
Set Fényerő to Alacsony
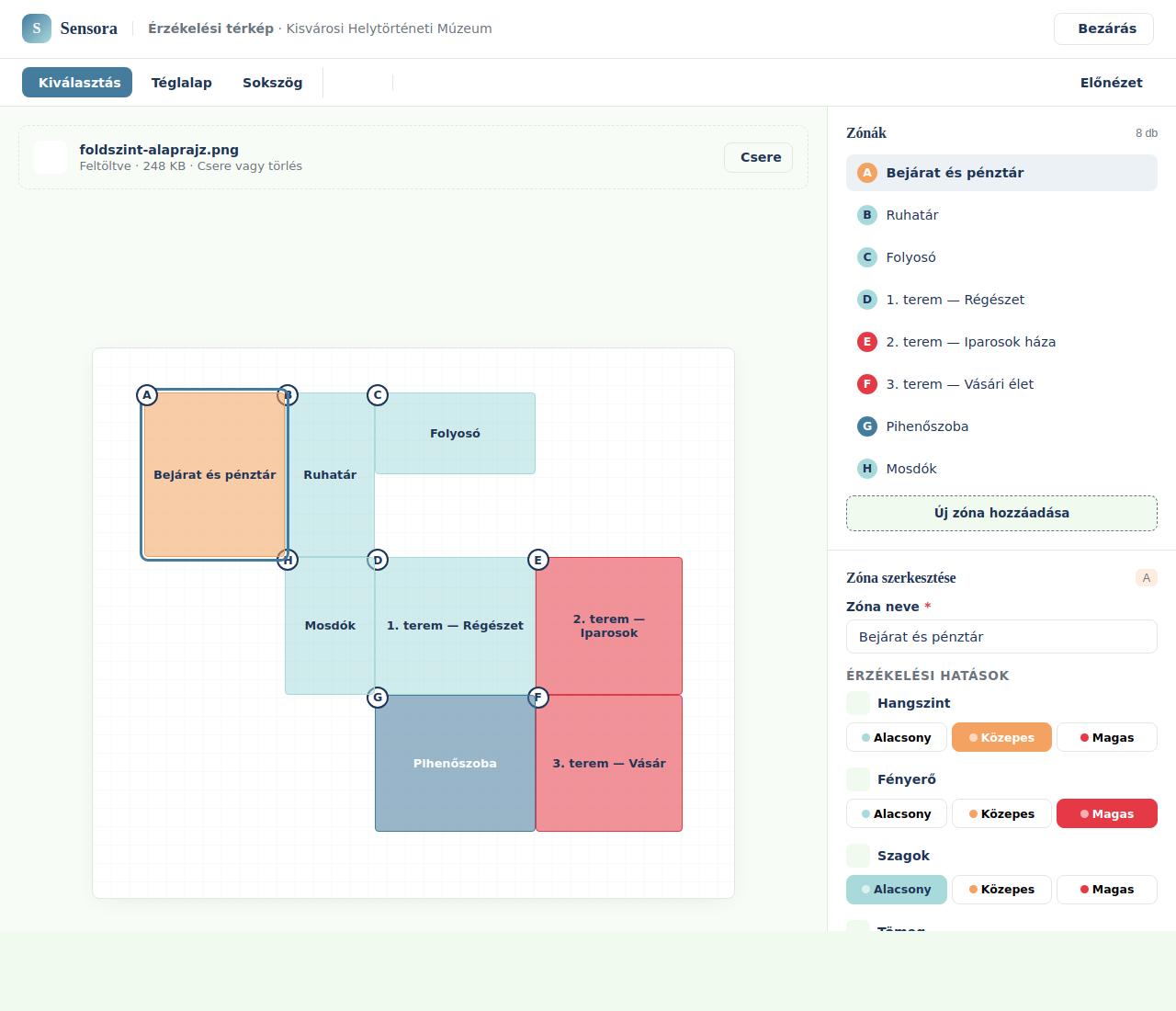(x=897, y=813)
